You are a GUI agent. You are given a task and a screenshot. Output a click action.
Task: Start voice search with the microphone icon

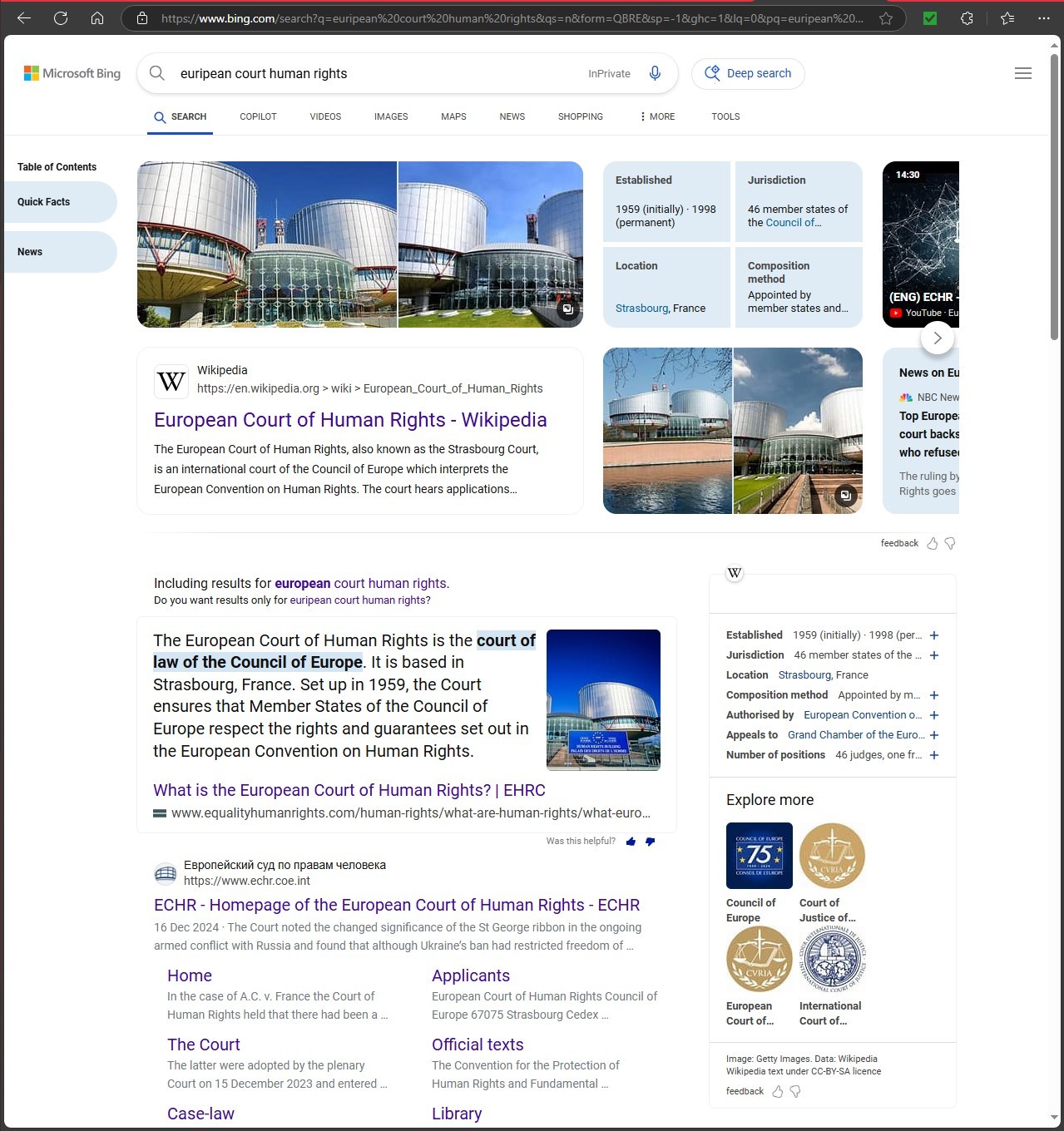656,73
